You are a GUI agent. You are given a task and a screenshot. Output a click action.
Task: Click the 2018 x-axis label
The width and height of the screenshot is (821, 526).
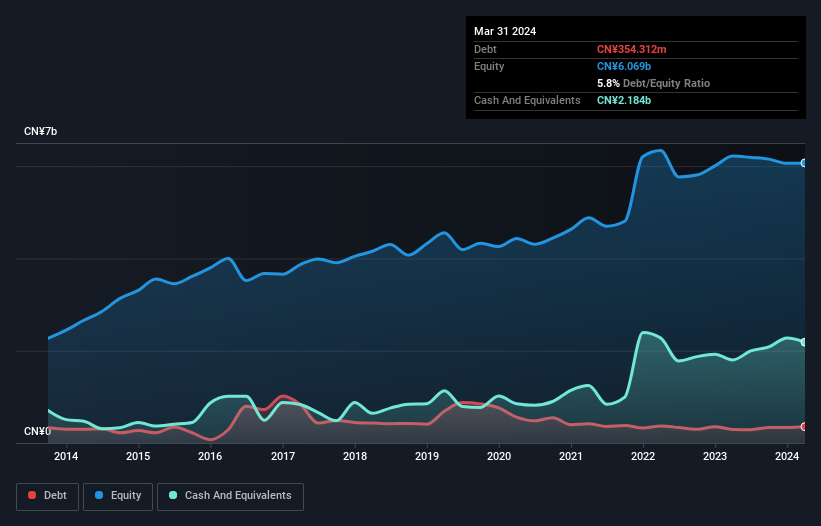(x=355, y=456)
